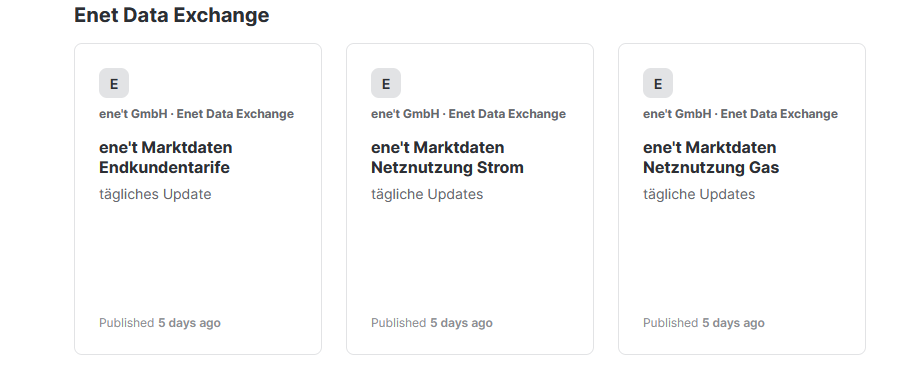This screenshot has width=906, height=379.
Task: Click "tägliche Updates" text on the Gas card
Action: 699,194
